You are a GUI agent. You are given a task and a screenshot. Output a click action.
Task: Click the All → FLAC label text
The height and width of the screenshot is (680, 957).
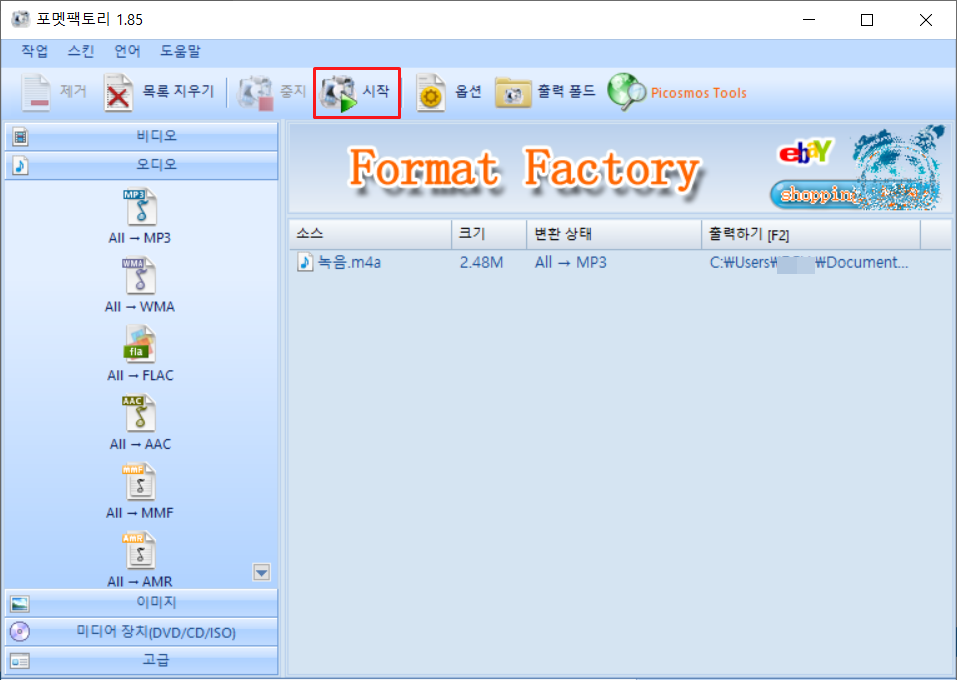pos(140,375)
